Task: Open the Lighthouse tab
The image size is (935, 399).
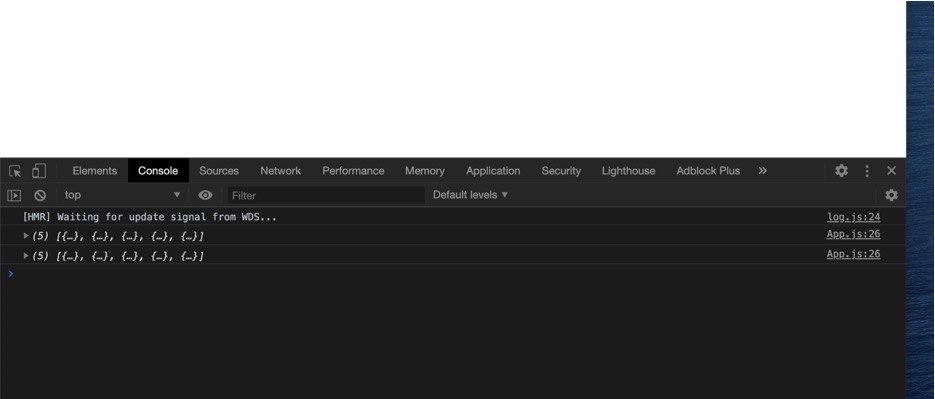Action: click(629, 171)
